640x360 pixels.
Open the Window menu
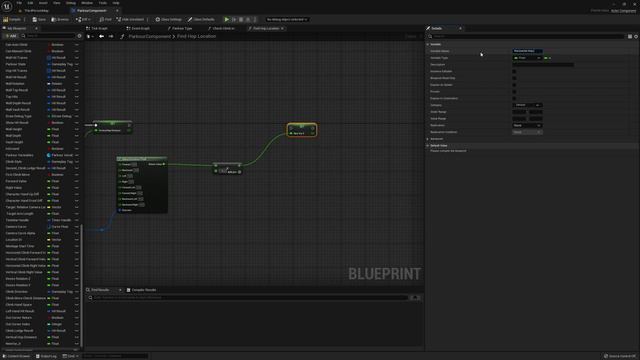pos(87,3)
